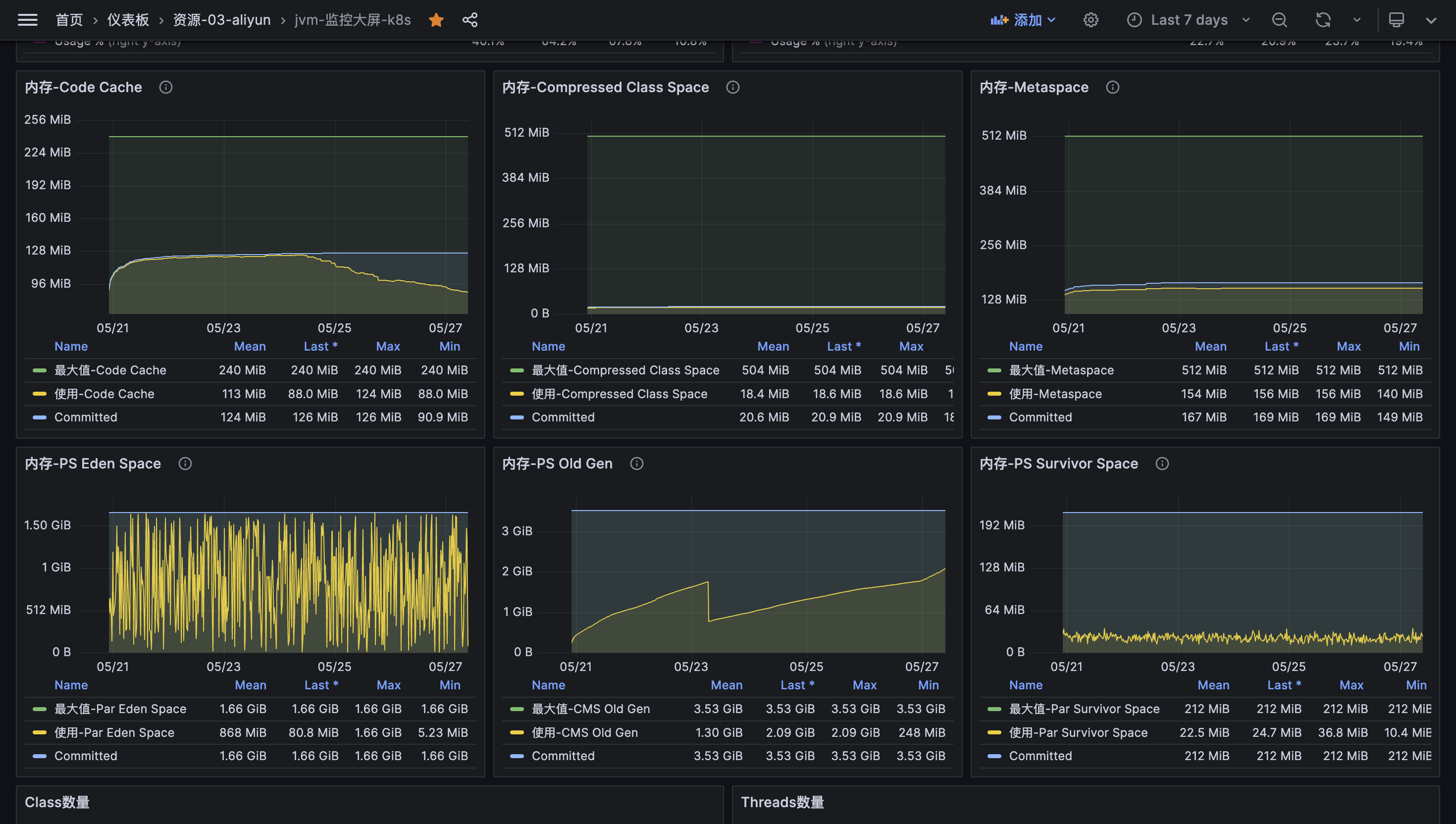The width and height of the screenshot is (1456, 824).
Task: Toggle Committed series in Metaspace legend
Action: click(x=1040, y=417)
